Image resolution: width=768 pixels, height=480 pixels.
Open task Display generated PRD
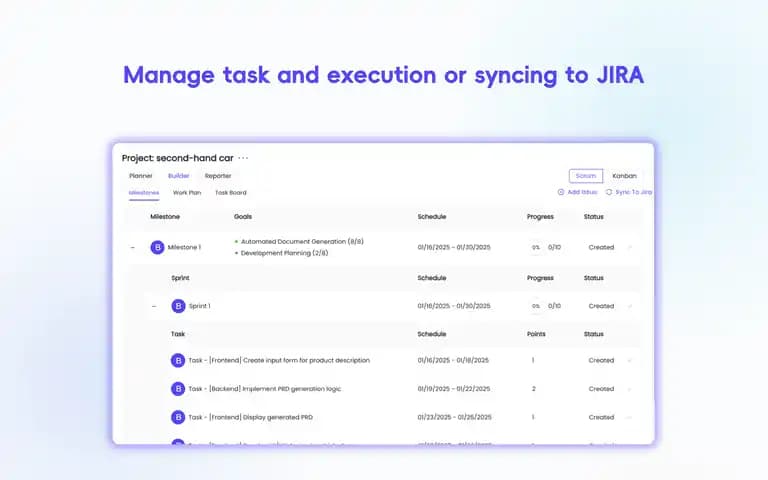pyautogui.click(x=250, y=417)
